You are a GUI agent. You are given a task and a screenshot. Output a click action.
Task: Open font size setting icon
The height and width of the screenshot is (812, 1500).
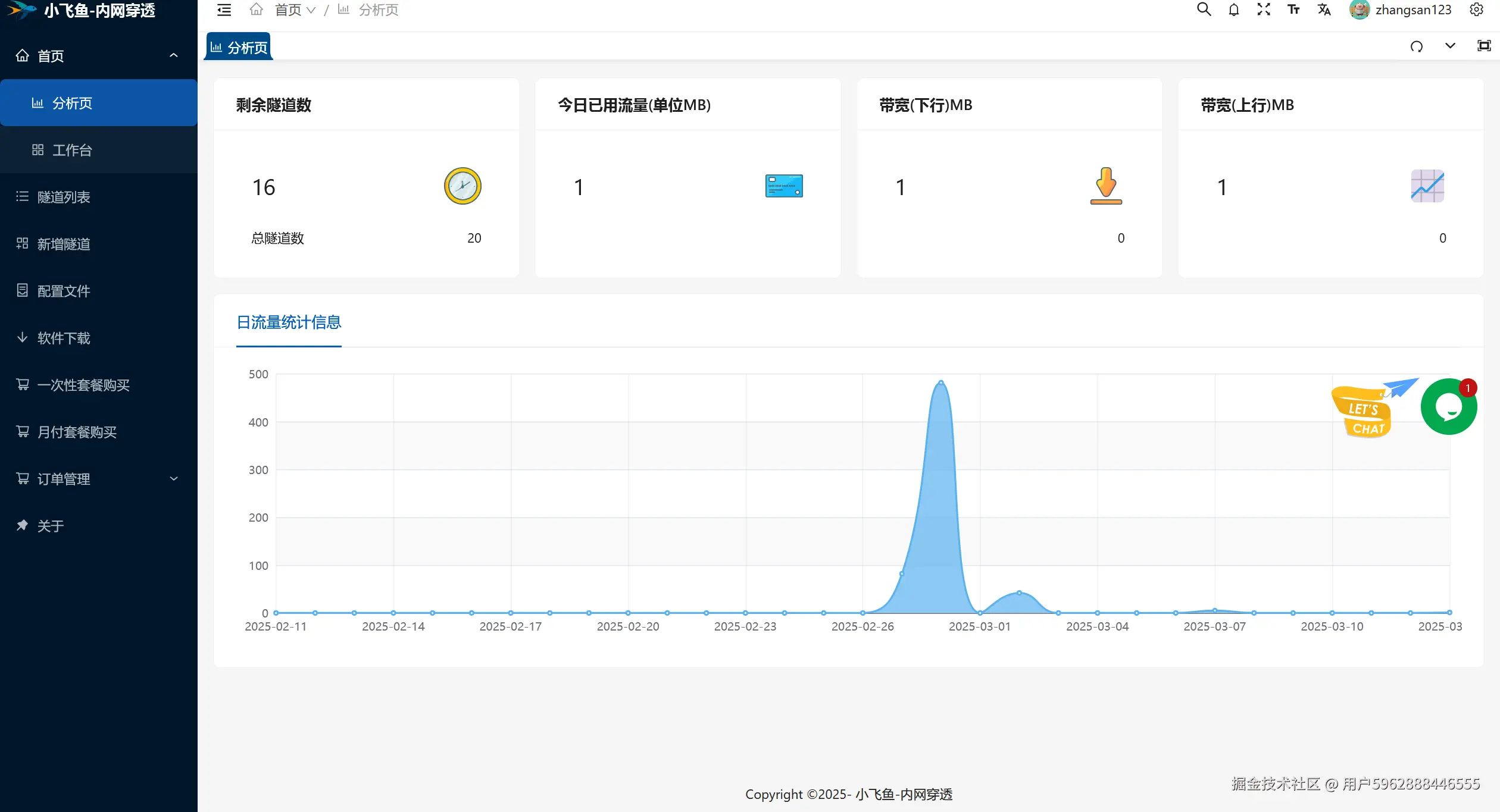pos(1293,10)
